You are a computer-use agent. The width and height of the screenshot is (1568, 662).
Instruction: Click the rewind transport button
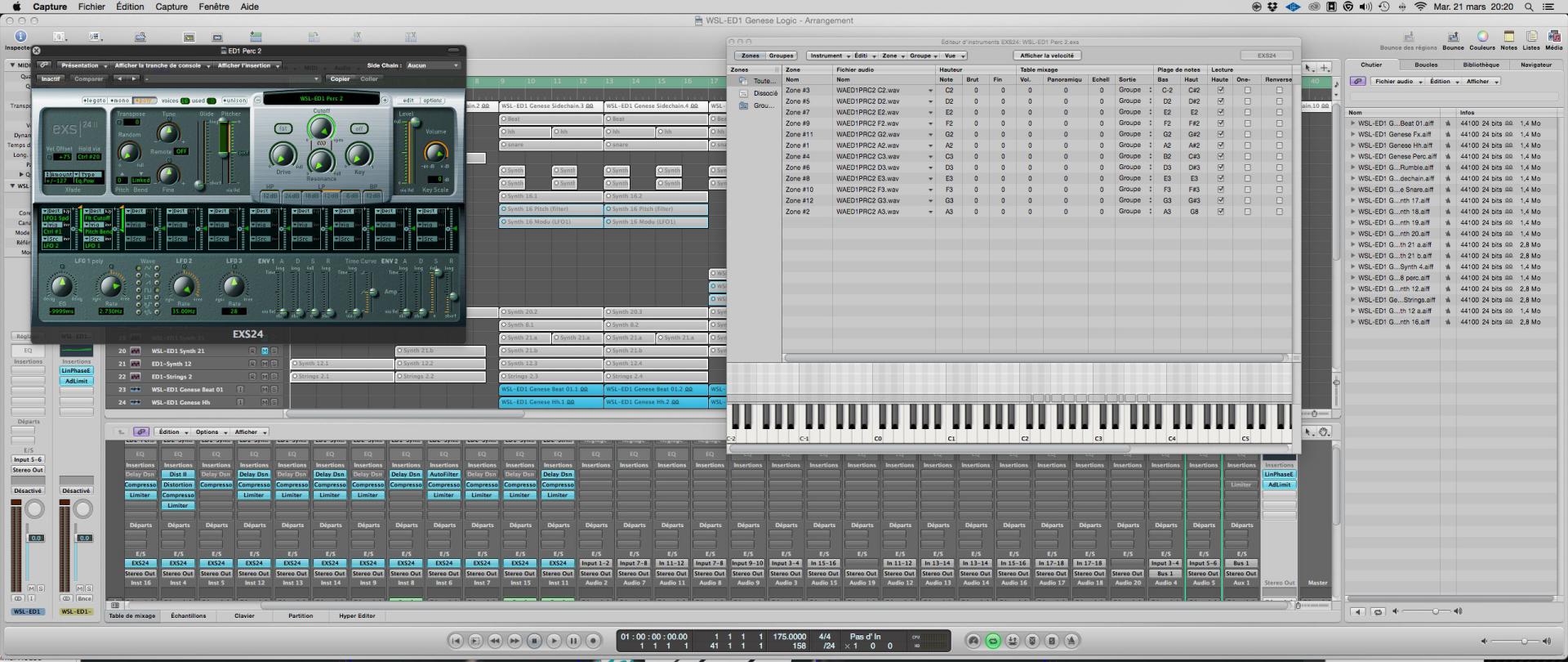(495, 641)
